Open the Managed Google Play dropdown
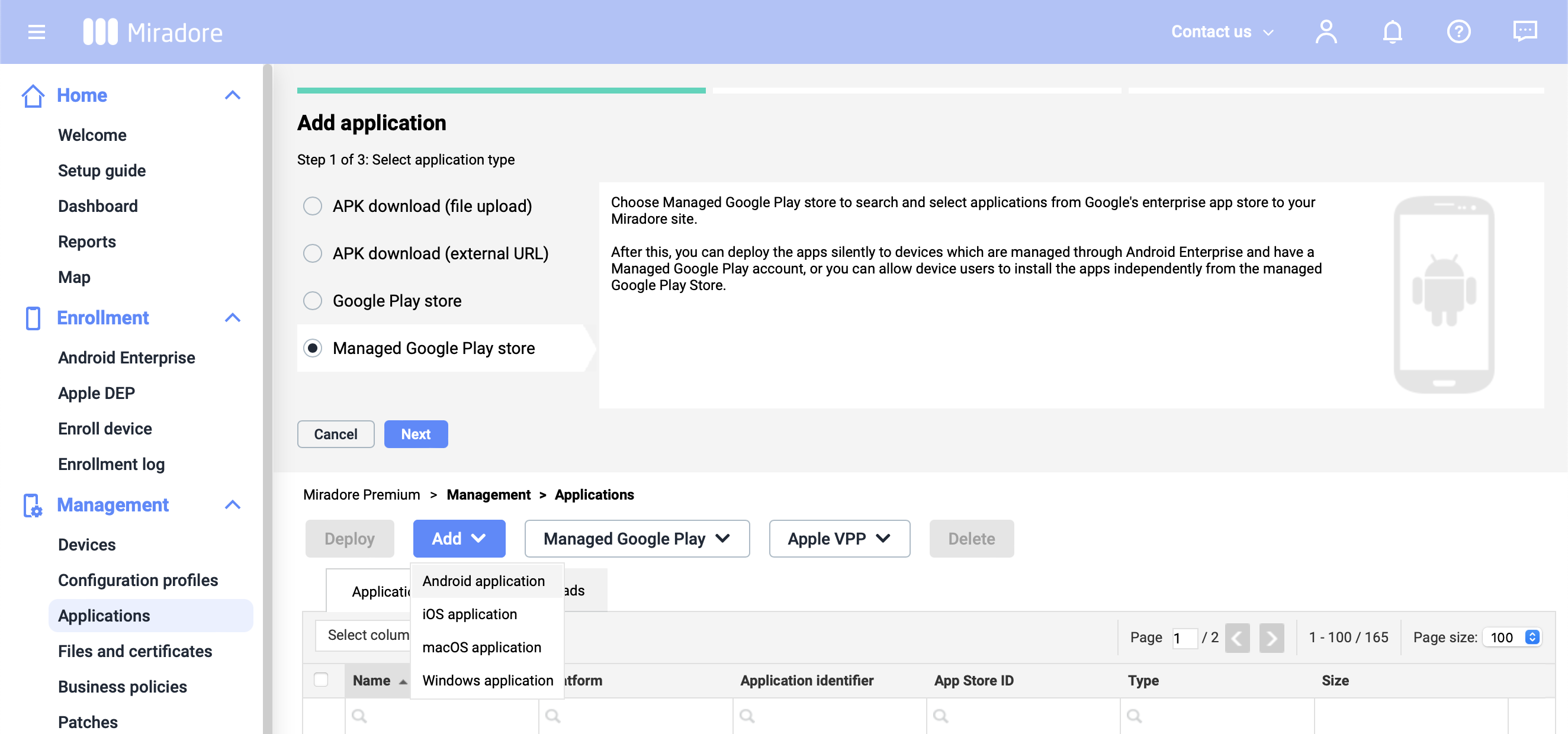 pos(637,539)
